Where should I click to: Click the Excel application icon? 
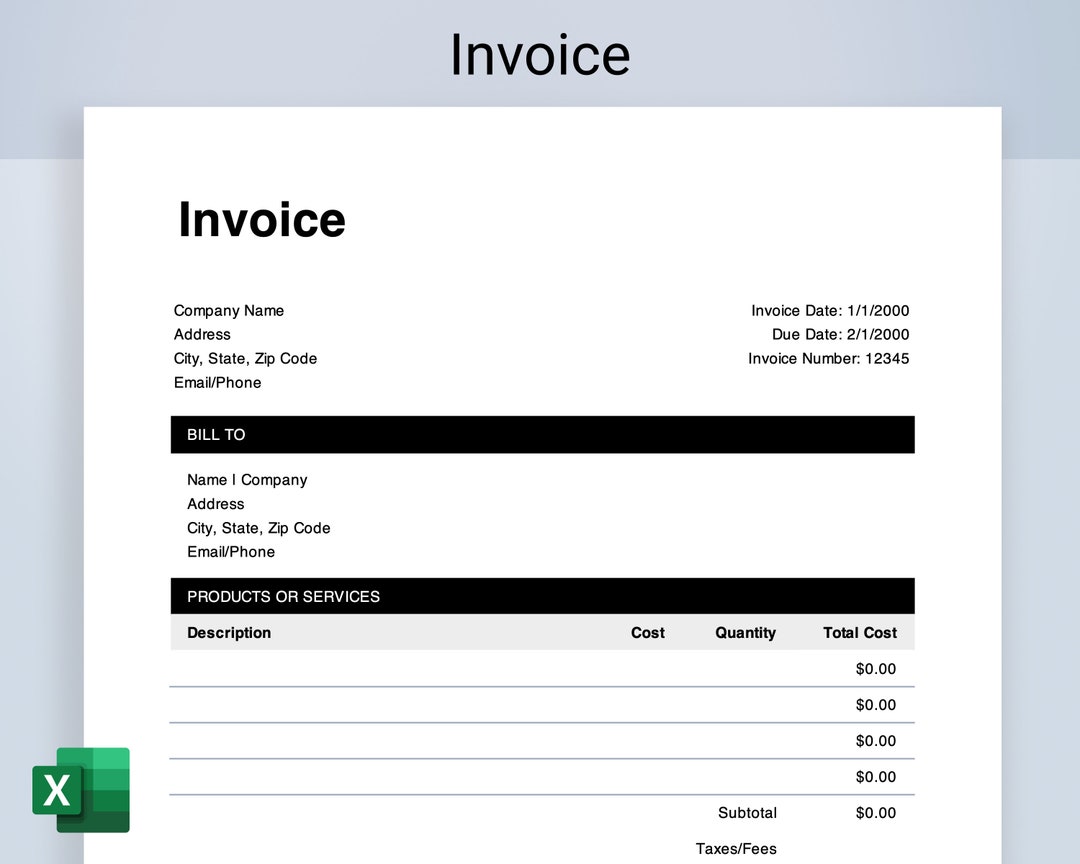82,790
